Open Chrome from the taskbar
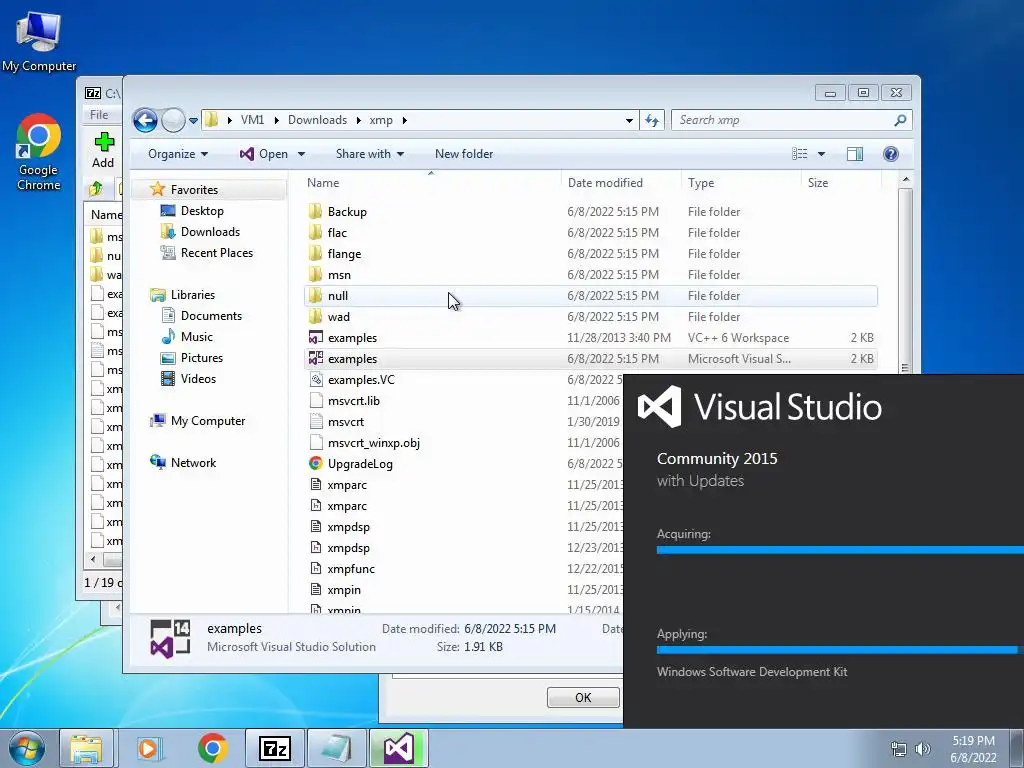This screenshot has height=768, width=1024. point(212,748)
